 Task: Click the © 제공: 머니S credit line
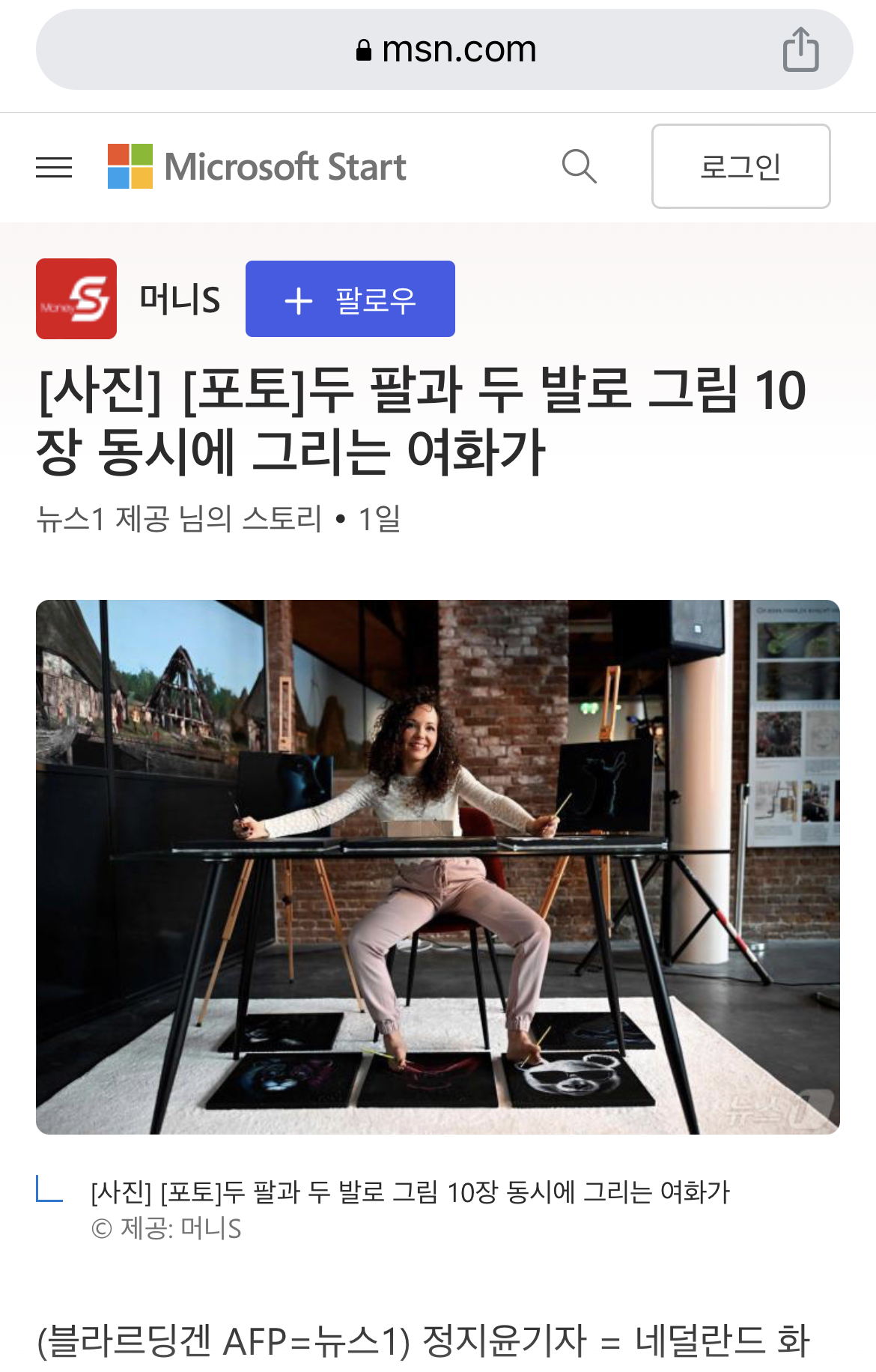pyautogui.click(x=166, y=1229)
